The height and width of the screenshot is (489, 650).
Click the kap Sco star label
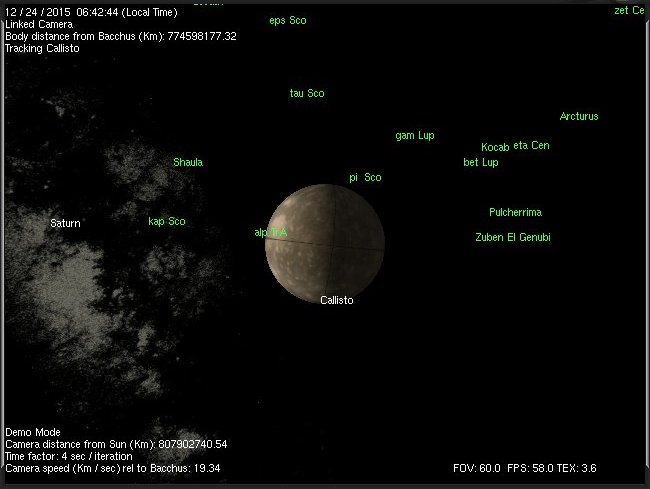click(x=167, y=221)
